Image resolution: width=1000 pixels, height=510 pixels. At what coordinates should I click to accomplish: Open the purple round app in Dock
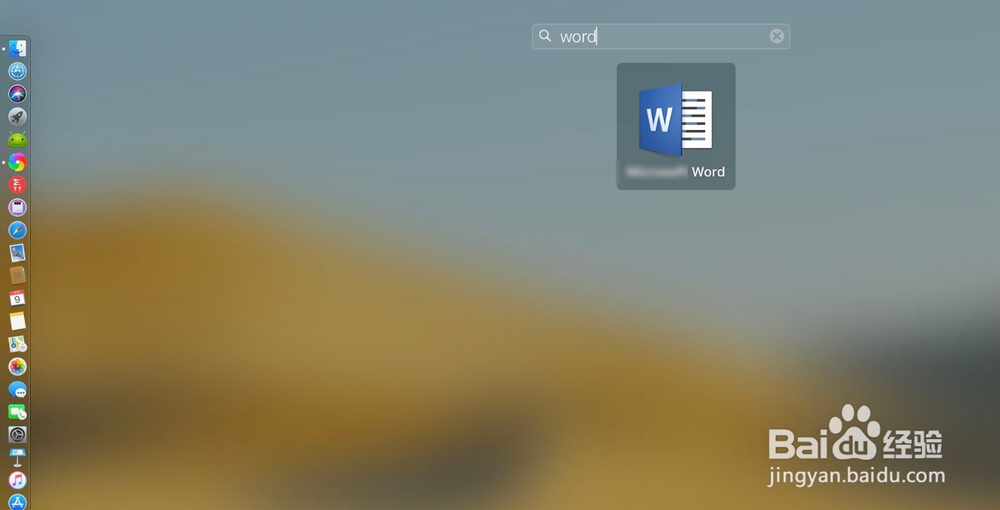[17, 207]
